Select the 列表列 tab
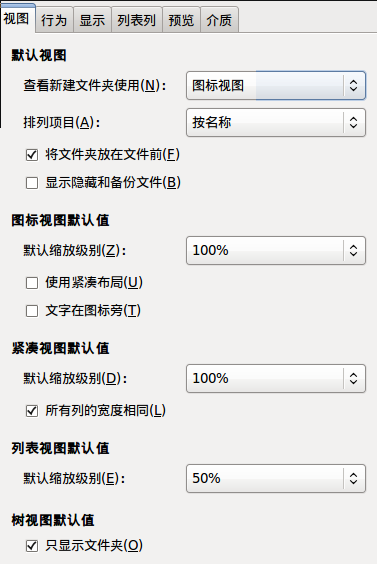Image resolution: width=377 pixels, height=564 pixels. [x=137, y=20]
